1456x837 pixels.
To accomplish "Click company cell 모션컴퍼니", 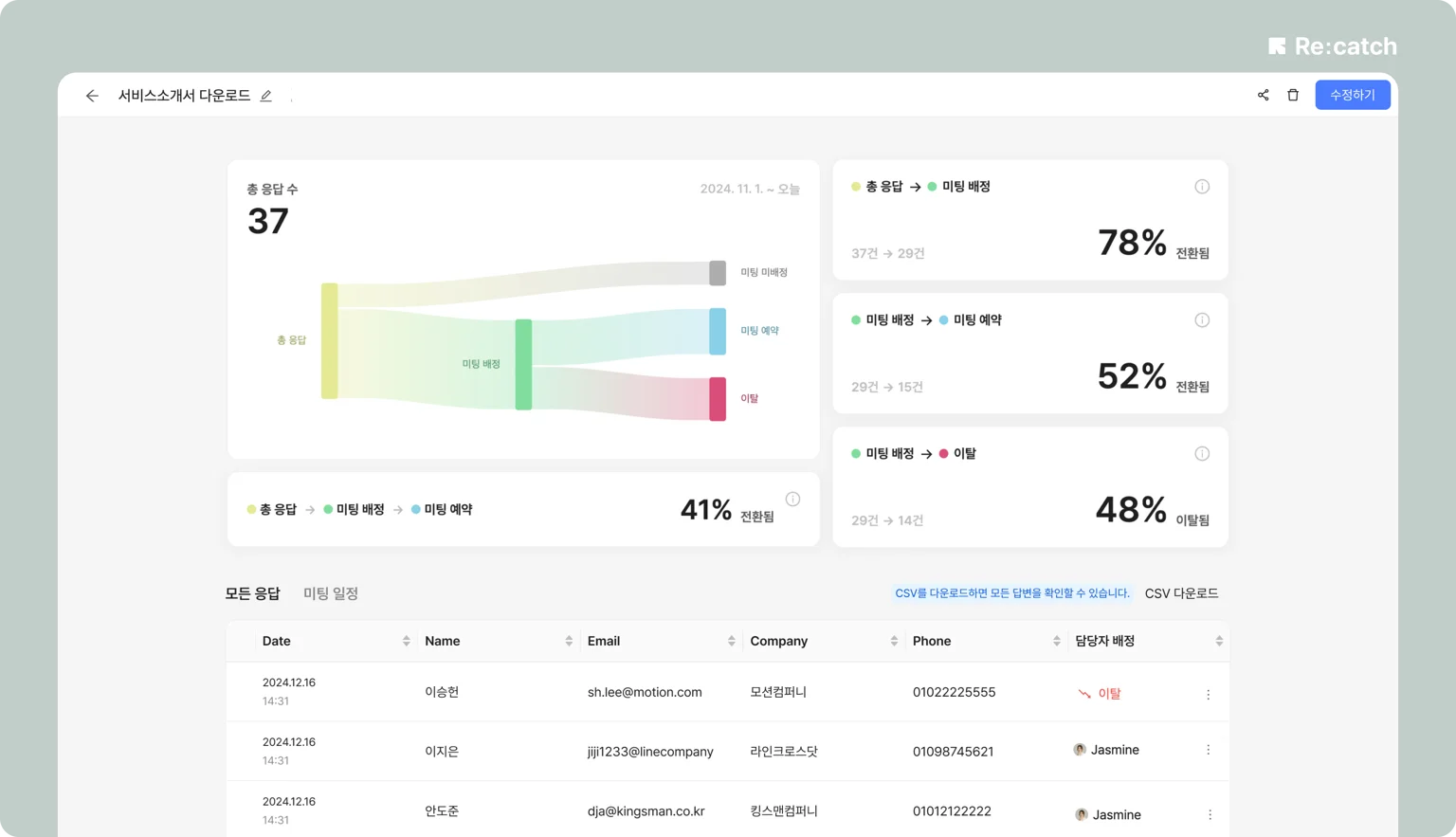I will (x=778, y=692).
